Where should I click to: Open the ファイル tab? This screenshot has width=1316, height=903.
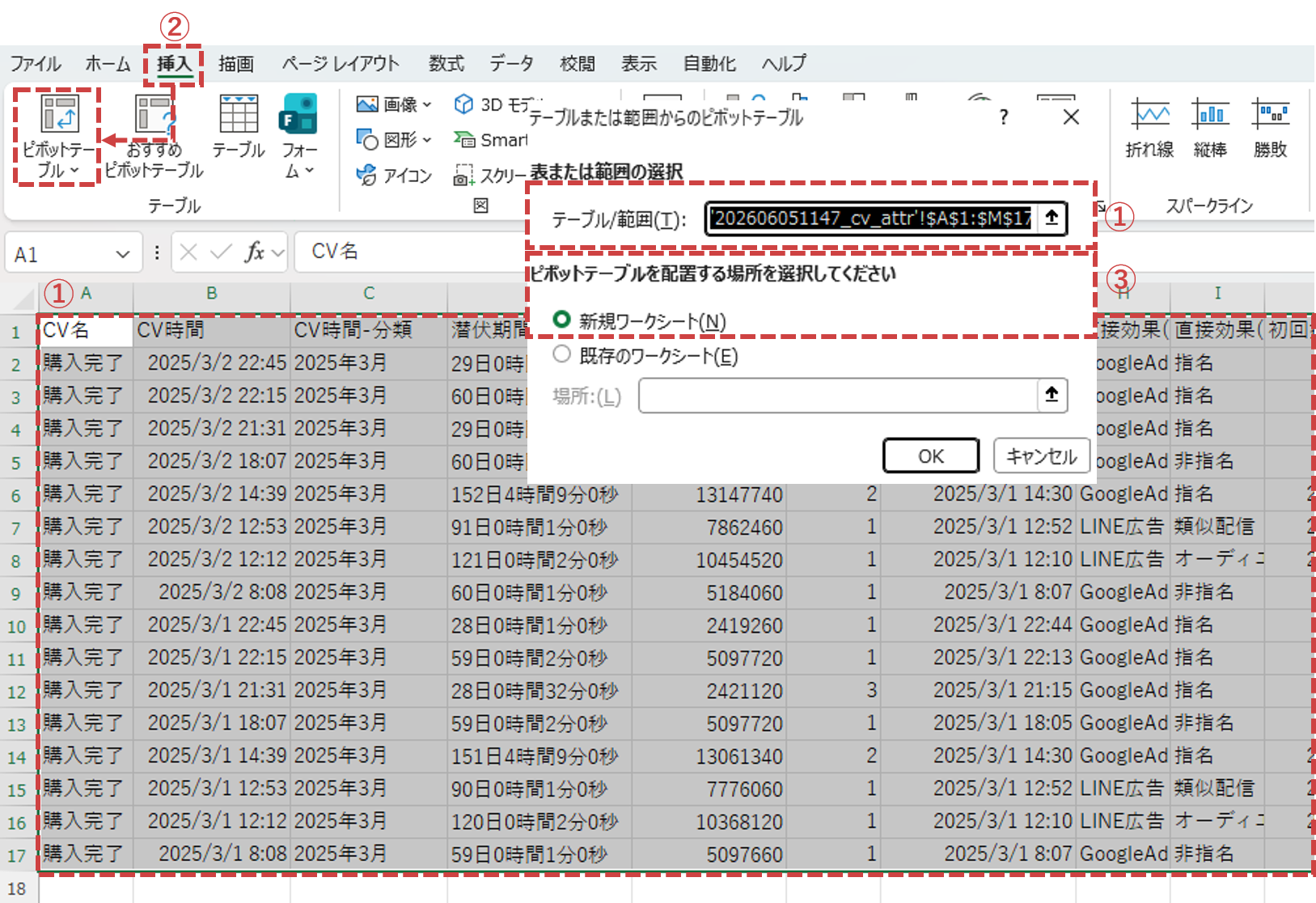click(x=35, y=63)
